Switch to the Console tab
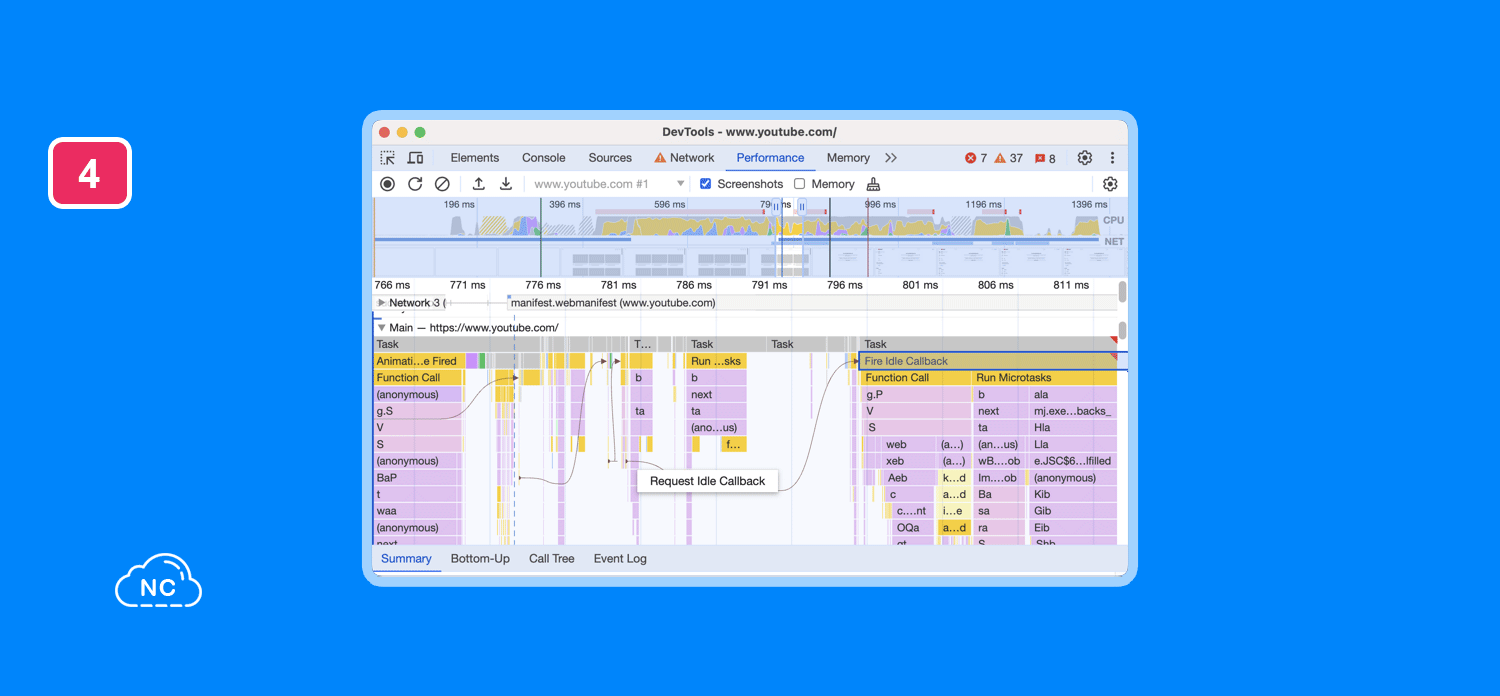 click(x=544, y=158)
